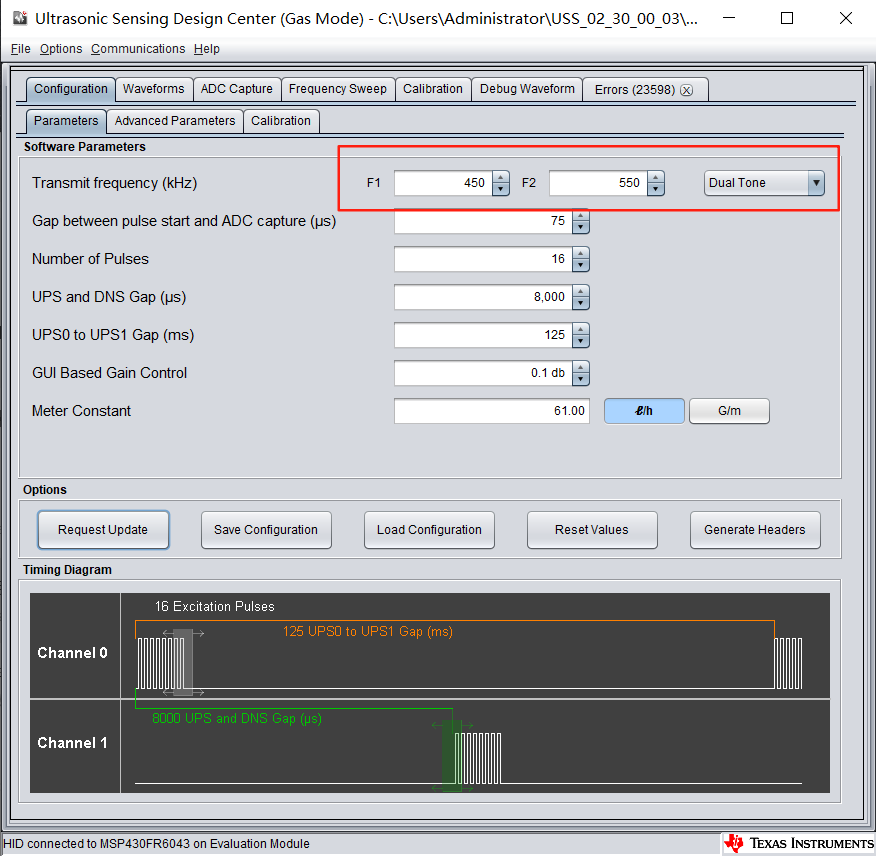
Task: Decrease the F1 frequency with down arrow
Action: coord(501,189)
